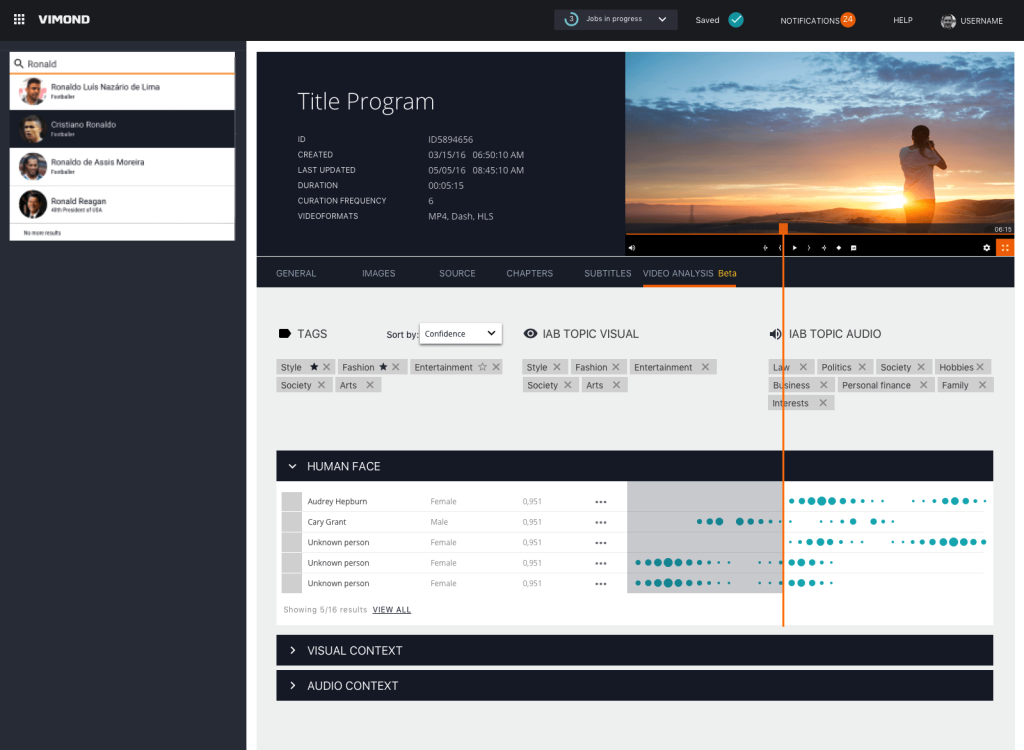The width and height of the screenshot is (1024, 750).
Task: Play the video
Action: (794, 248)
